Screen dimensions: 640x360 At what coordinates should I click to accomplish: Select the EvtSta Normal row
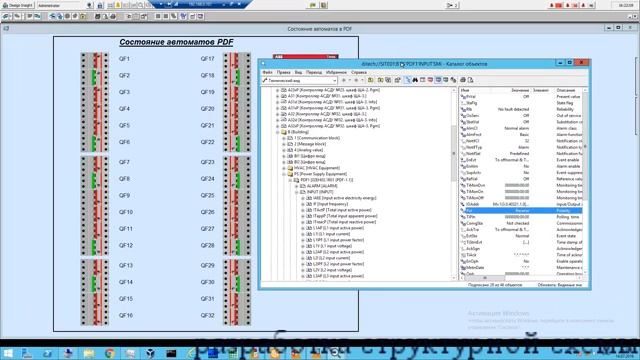521,236
